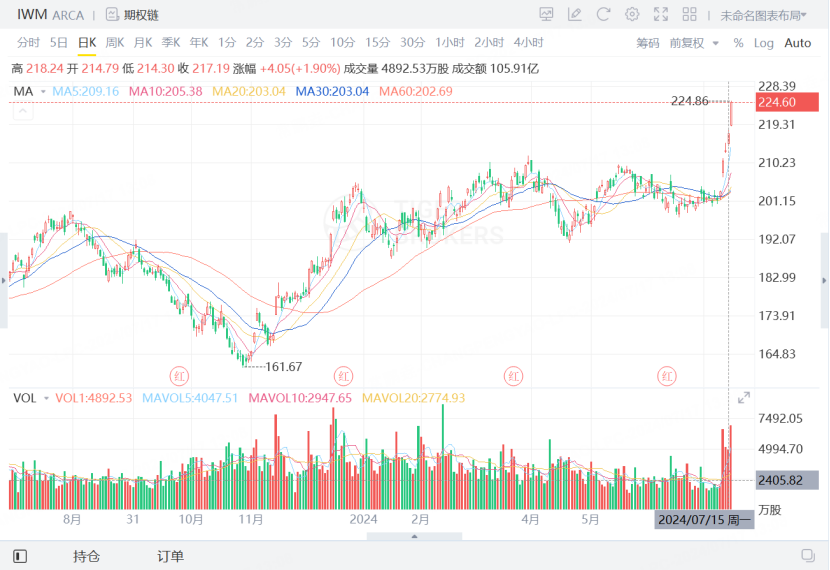Open the 前复权 adjustment dropdown
The width and height of the screenshot is (830, 570).
pos(694,43)
